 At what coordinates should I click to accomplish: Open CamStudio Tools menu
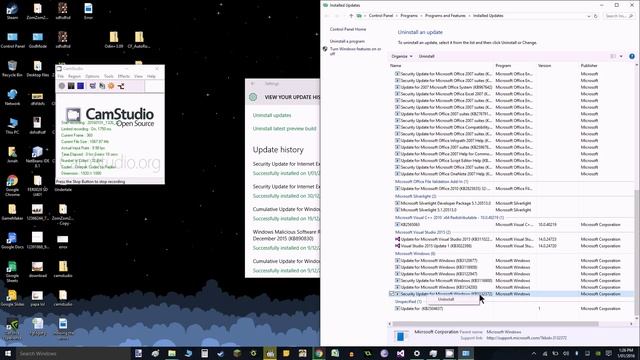109,76
